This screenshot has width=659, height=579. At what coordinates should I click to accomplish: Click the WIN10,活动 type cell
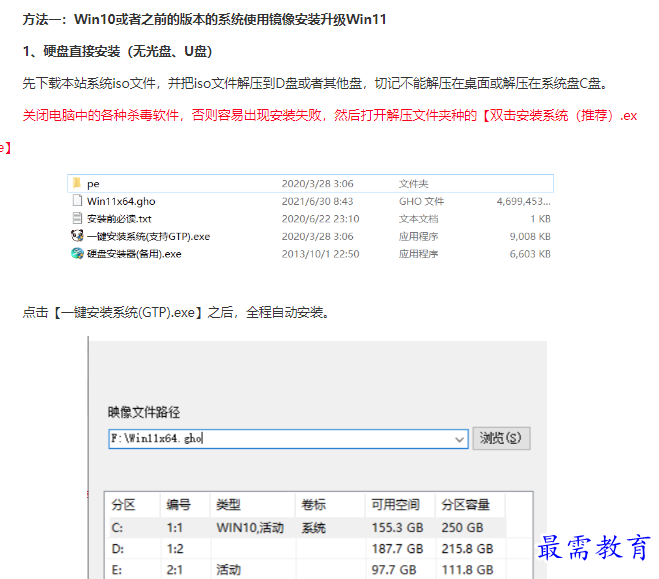[x=250, y=527]
